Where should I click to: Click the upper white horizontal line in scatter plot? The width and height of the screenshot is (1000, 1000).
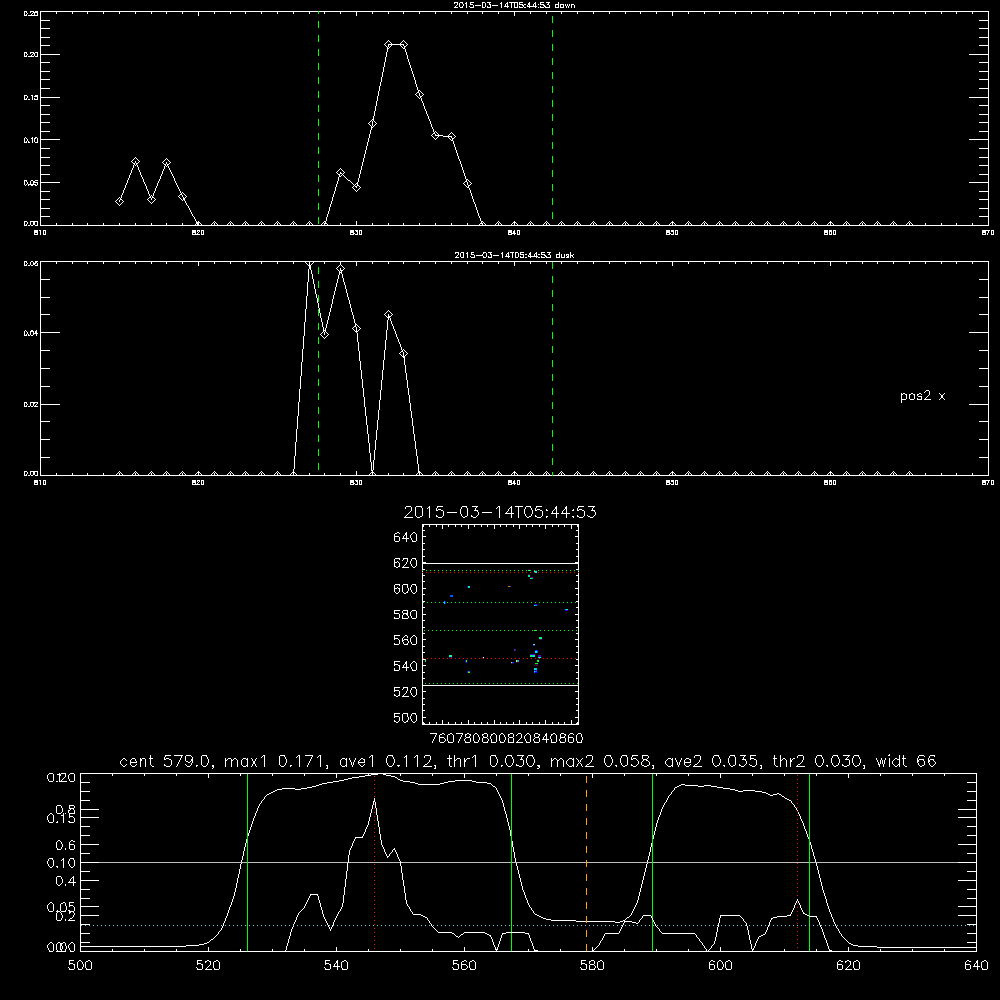[x=501, y=563]
